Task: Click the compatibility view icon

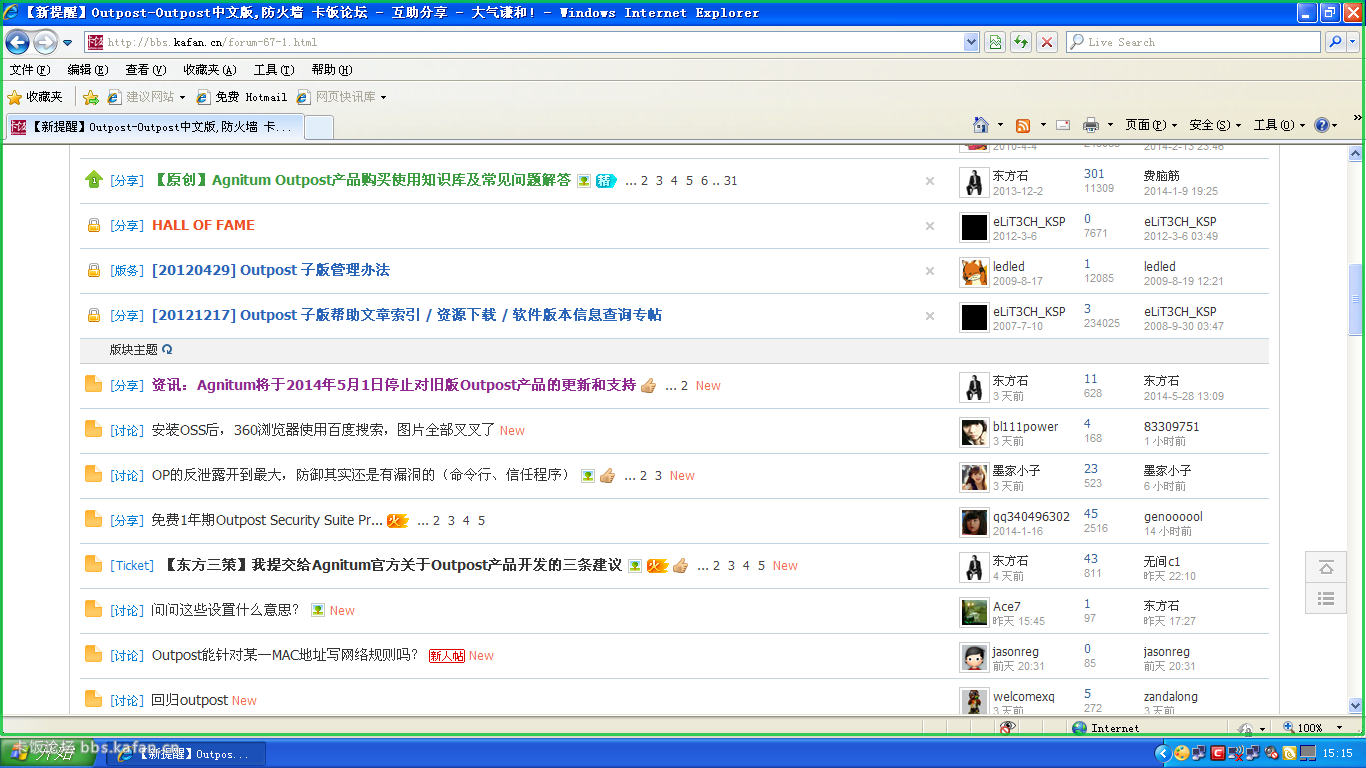Action: [995, 42]
